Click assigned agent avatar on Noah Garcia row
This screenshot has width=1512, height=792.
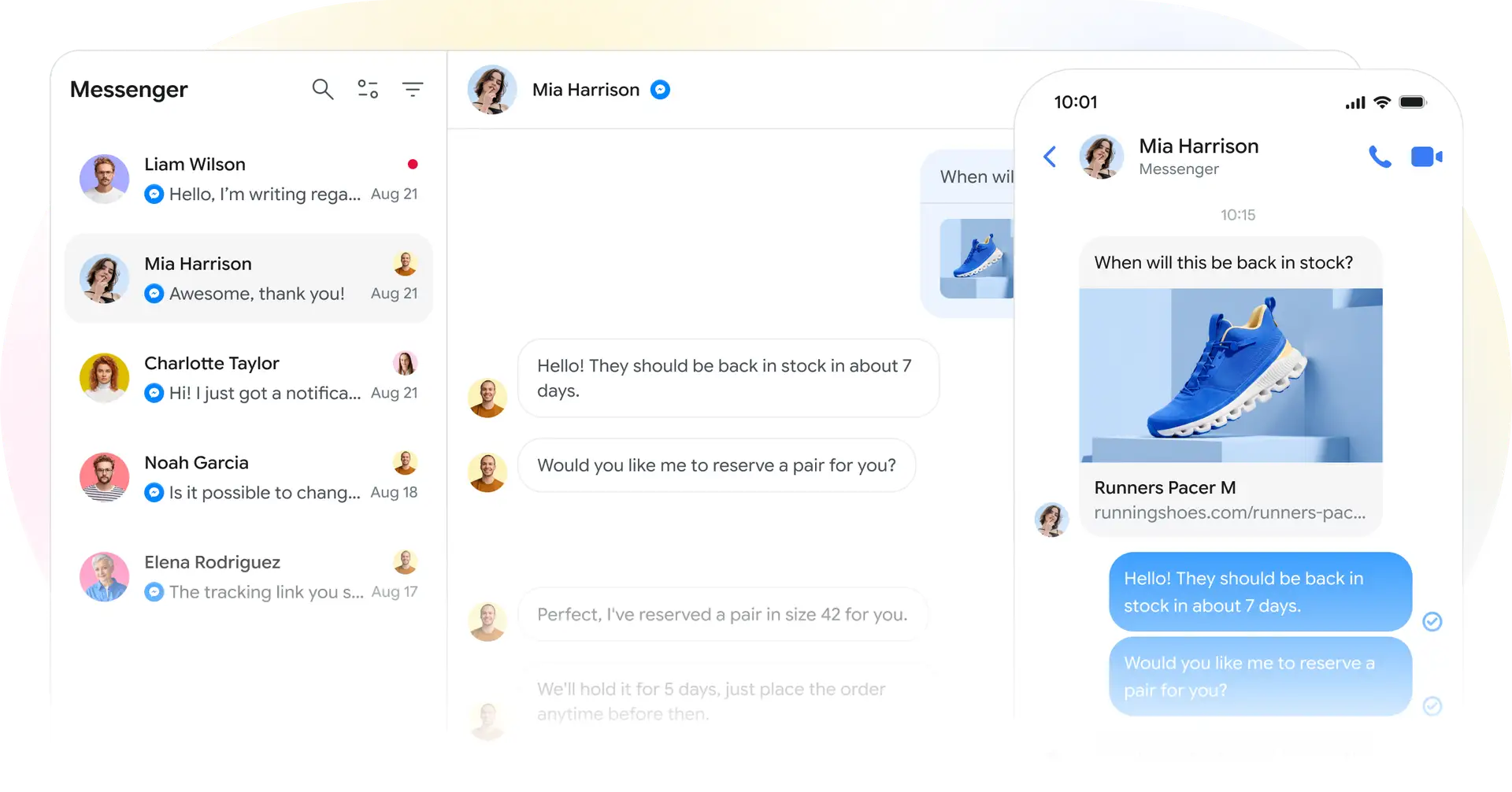point(405,462)
